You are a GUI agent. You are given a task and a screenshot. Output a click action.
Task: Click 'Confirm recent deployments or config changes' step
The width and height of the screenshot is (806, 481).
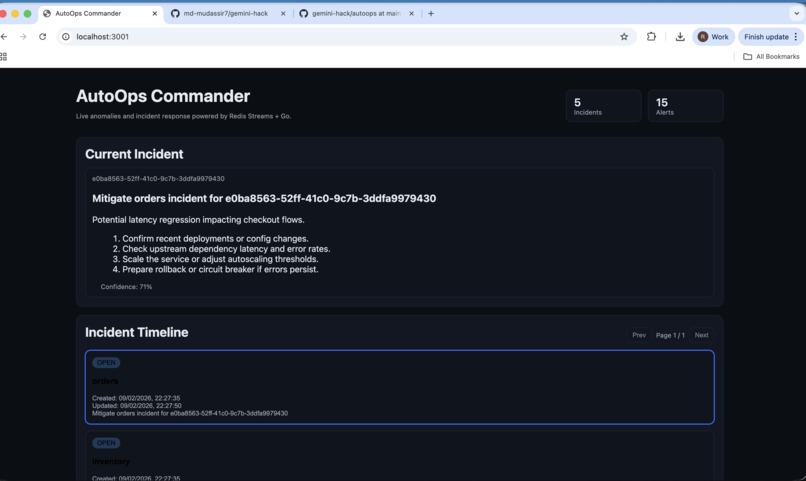coord(215,238)
